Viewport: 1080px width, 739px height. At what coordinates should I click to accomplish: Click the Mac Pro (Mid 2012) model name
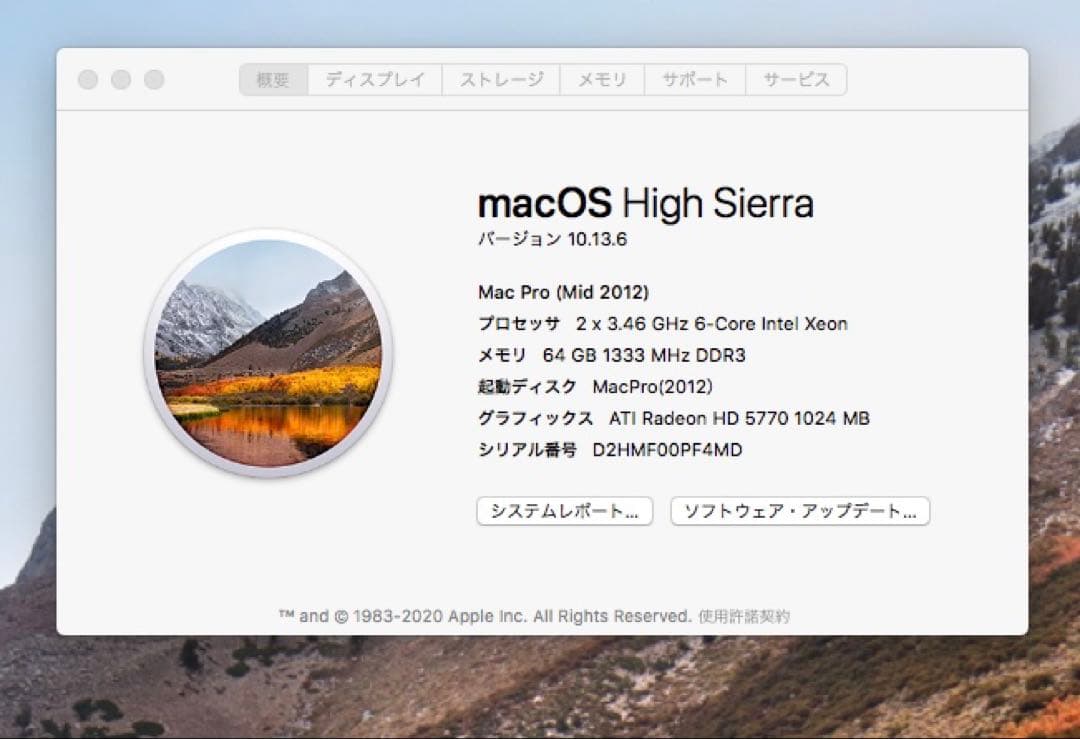(x=562, y=292)
